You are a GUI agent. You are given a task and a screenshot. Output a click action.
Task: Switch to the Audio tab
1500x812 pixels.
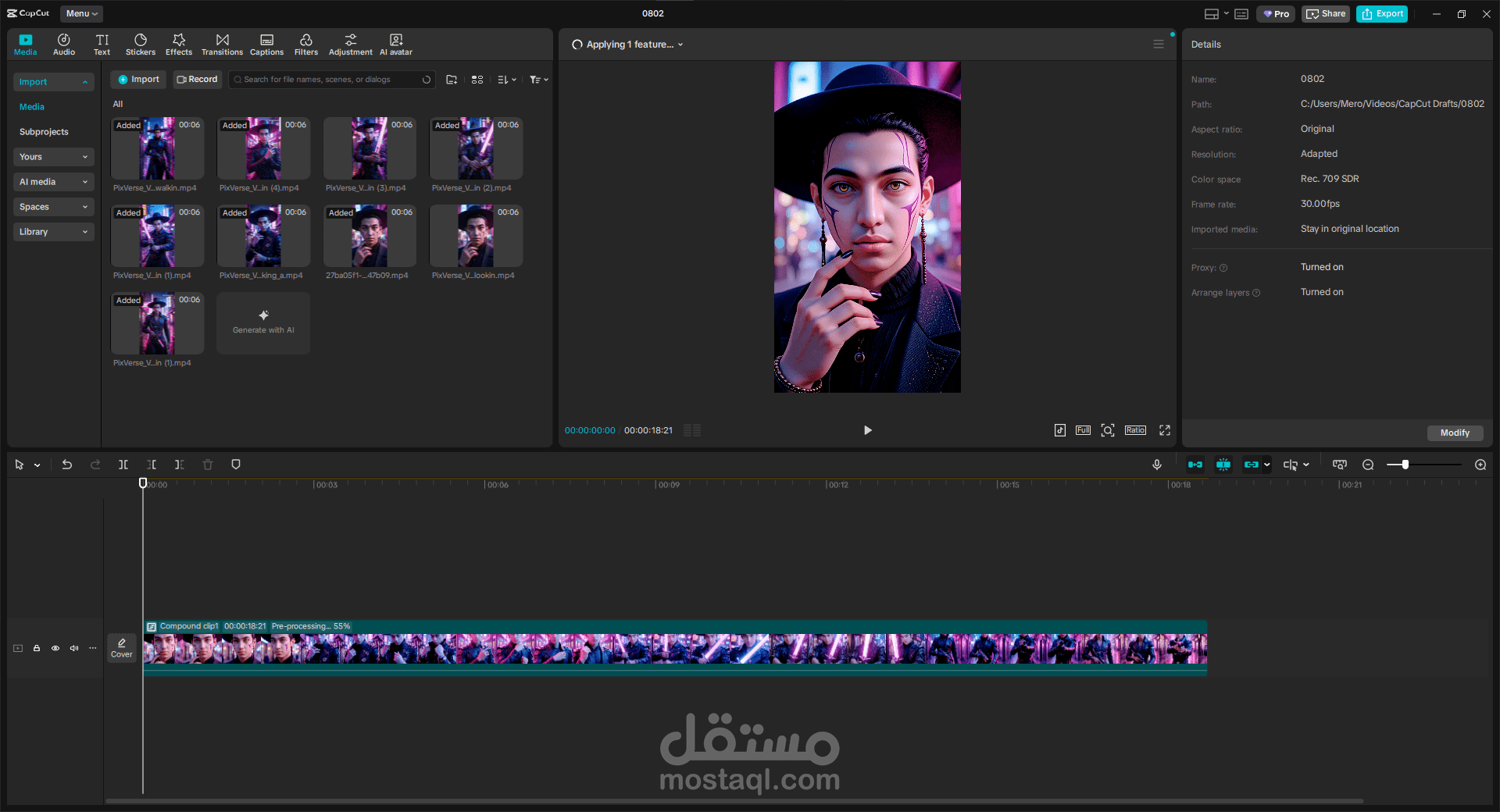63,44
